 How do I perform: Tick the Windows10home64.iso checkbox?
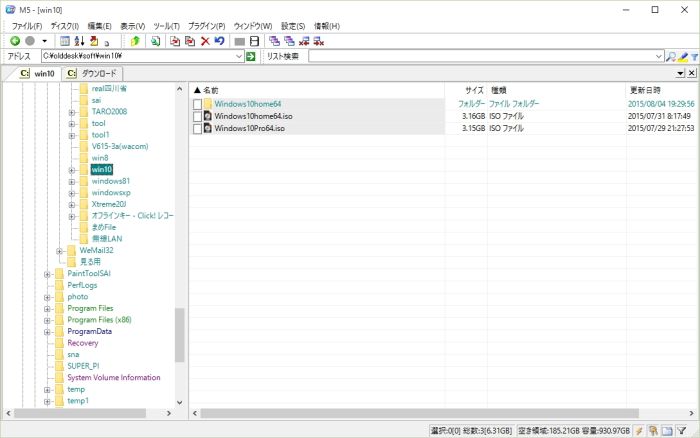[197, 116]
